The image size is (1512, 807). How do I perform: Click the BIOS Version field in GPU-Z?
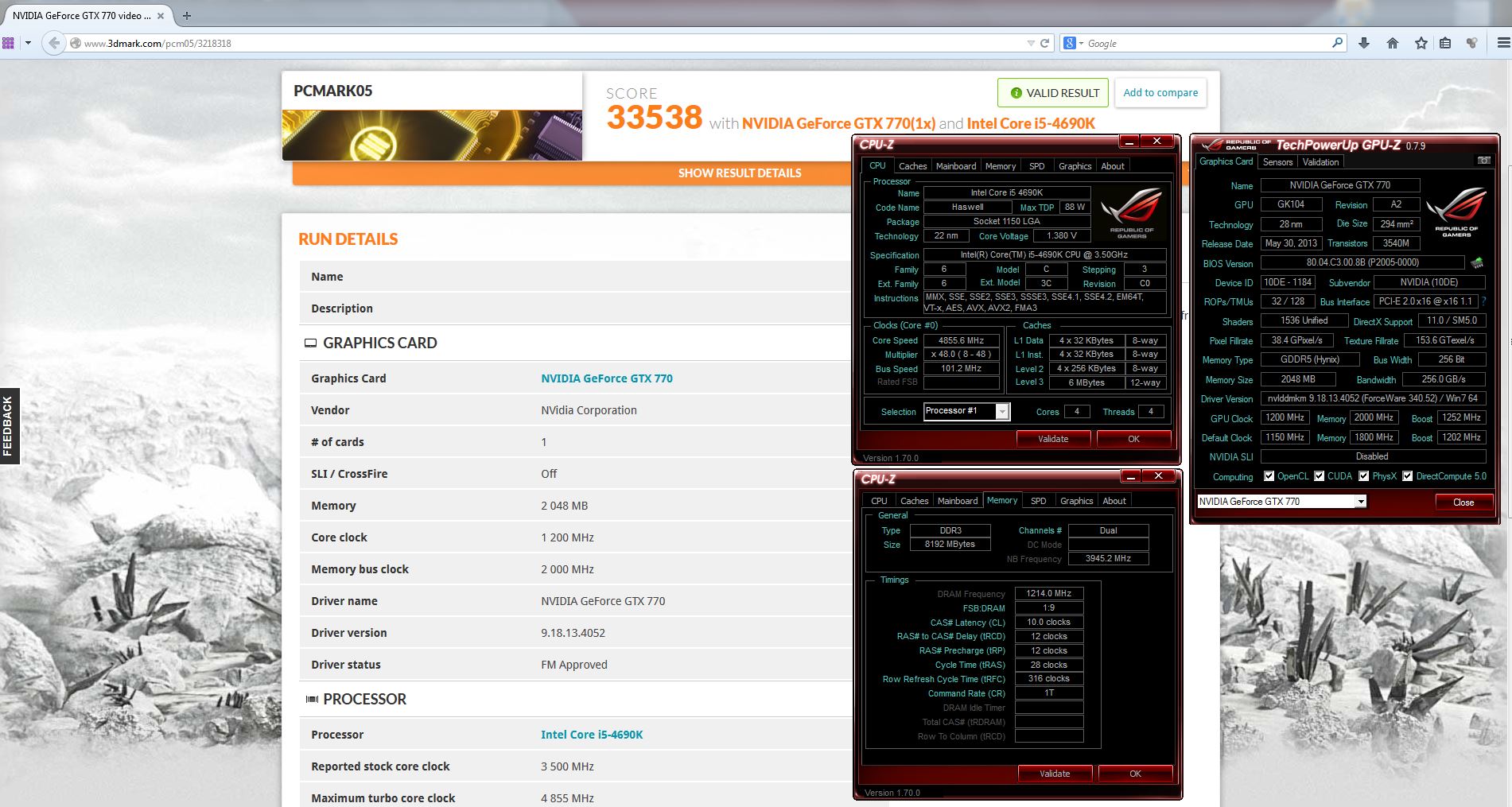pyautogui.click(x=1362, y=262)
